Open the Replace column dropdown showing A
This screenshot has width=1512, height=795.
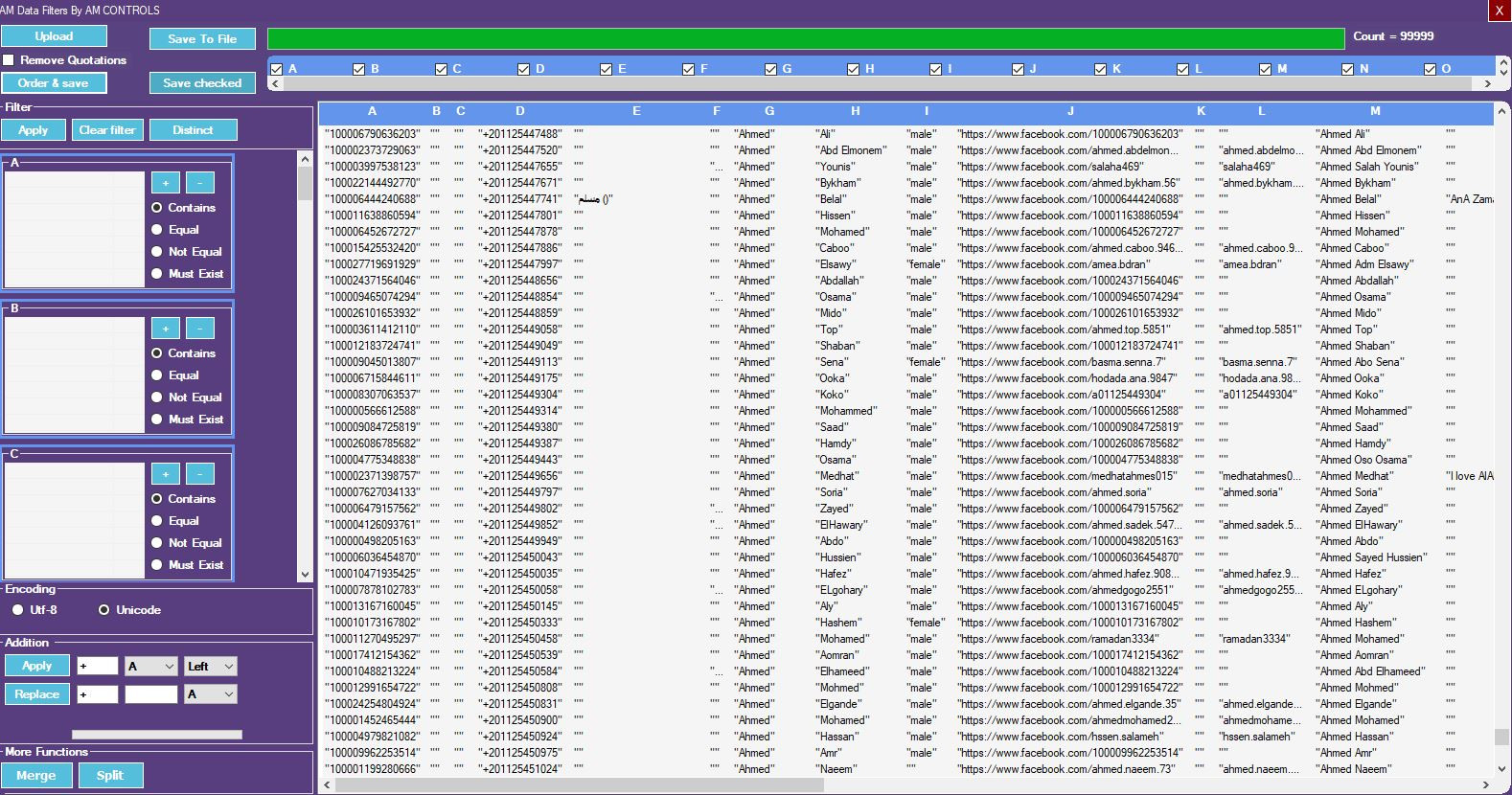point(211,694)
